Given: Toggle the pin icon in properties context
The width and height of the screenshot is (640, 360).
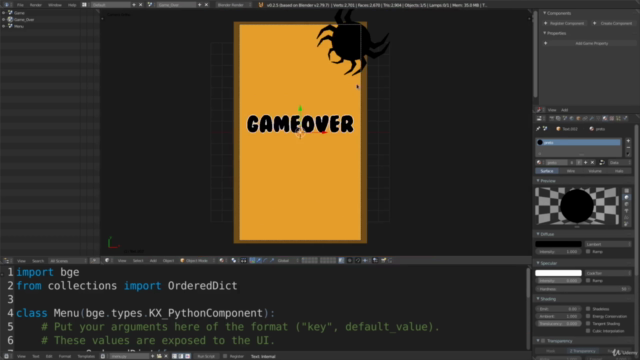Looking at the screenshot, I should [x=538, y=129].
